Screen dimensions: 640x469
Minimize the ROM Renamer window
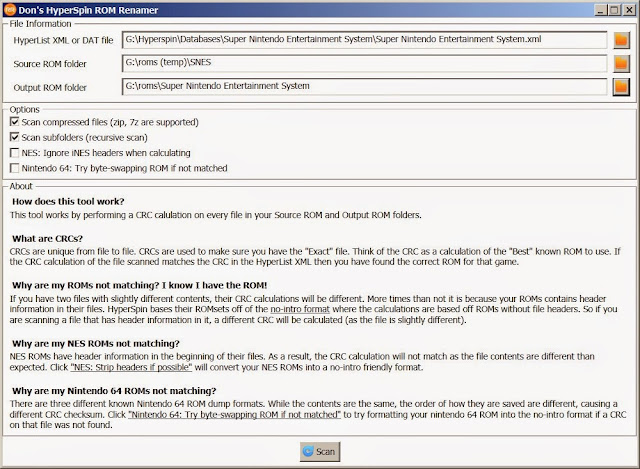tap(600, 10)
